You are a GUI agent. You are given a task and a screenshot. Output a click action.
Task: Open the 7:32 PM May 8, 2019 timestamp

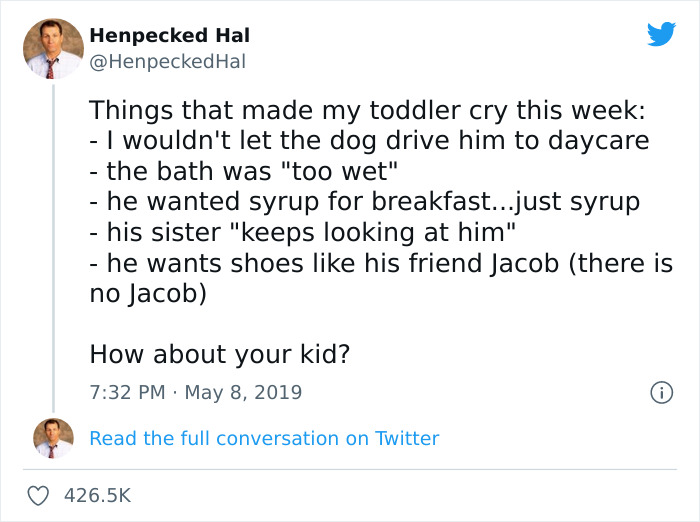click(195, 392)
